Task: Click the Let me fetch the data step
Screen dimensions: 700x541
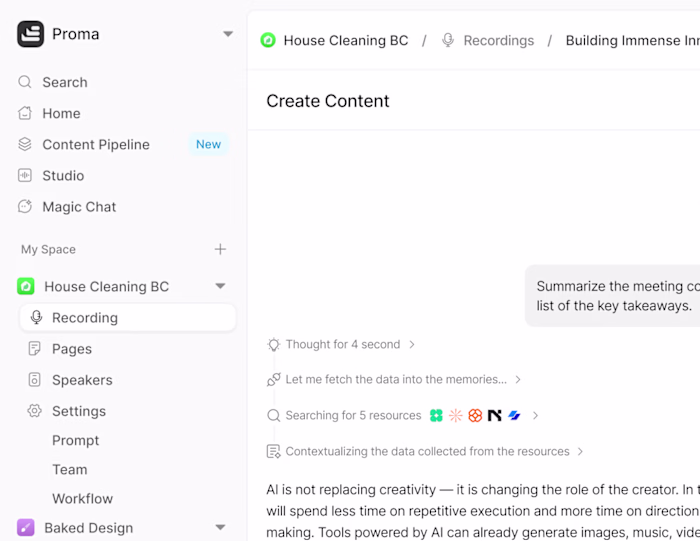Action: pos(396,379)
